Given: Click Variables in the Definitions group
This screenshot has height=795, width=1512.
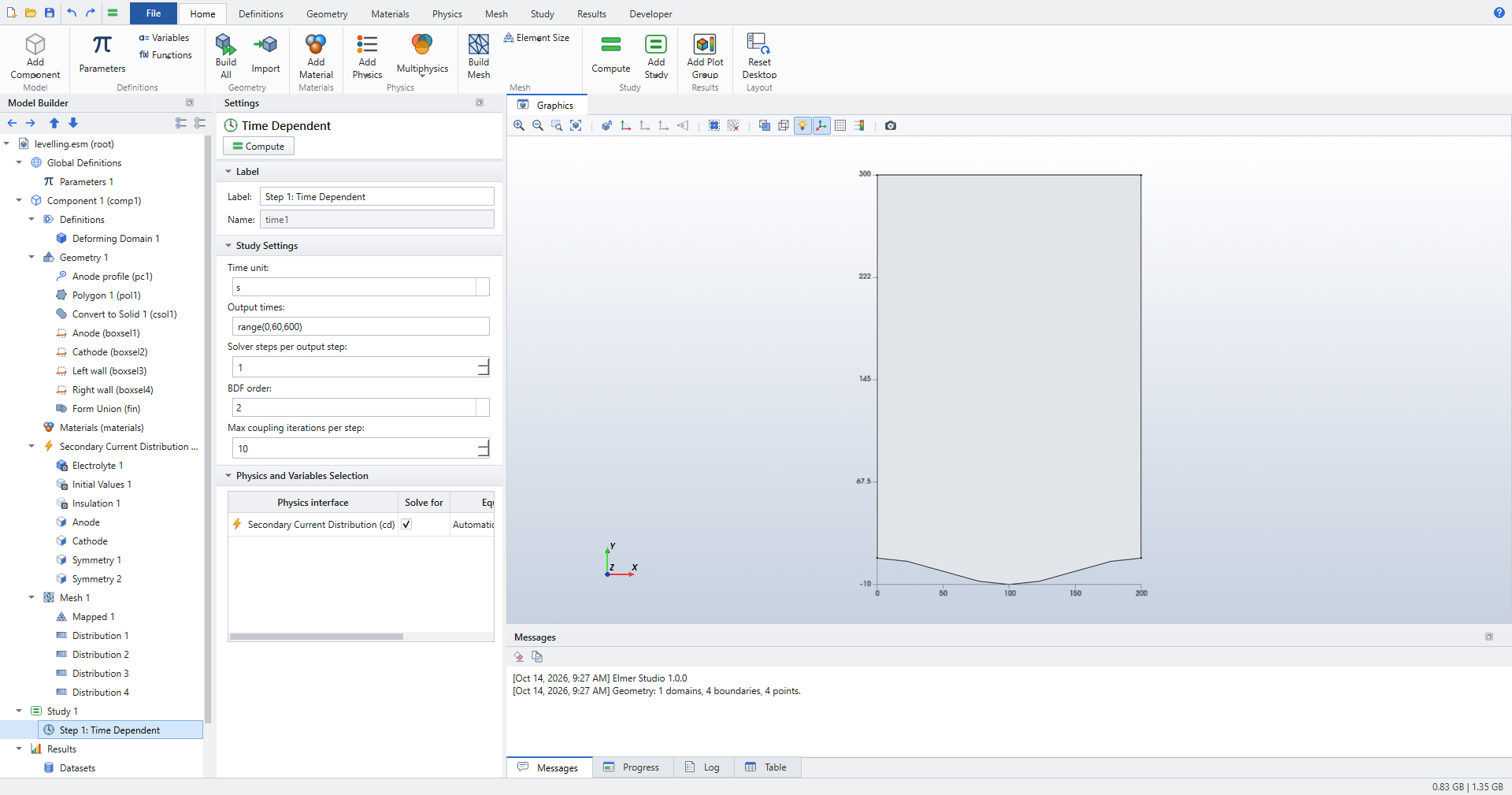Looking at the screenshot, I should tap(164, 38).
